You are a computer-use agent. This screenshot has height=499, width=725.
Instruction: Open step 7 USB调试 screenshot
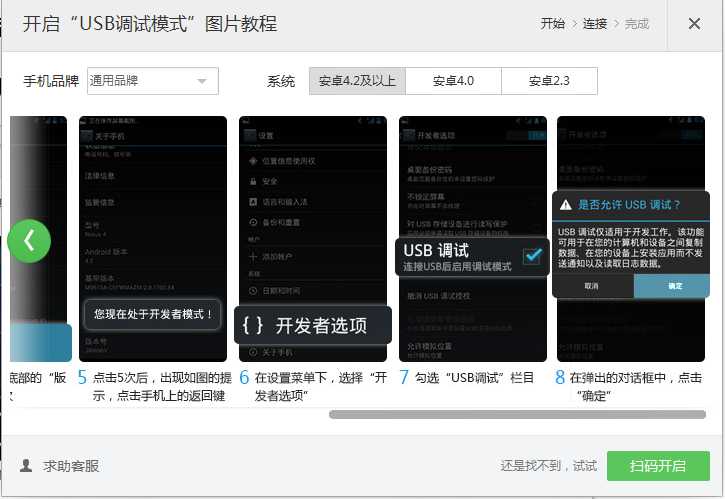point(473,239)
